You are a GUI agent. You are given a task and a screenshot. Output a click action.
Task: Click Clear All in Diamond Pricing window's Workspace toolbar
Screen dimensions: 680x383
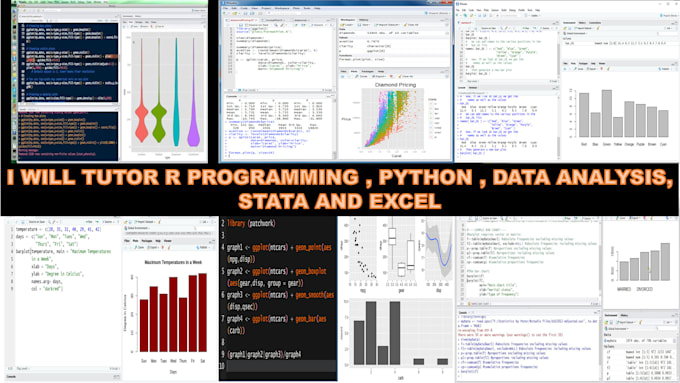[x=412, y=25]
